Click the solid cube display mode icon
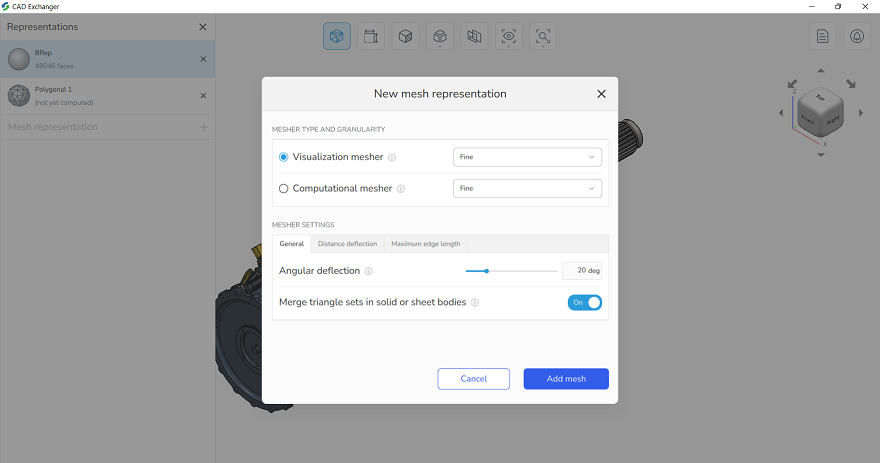 406,36
